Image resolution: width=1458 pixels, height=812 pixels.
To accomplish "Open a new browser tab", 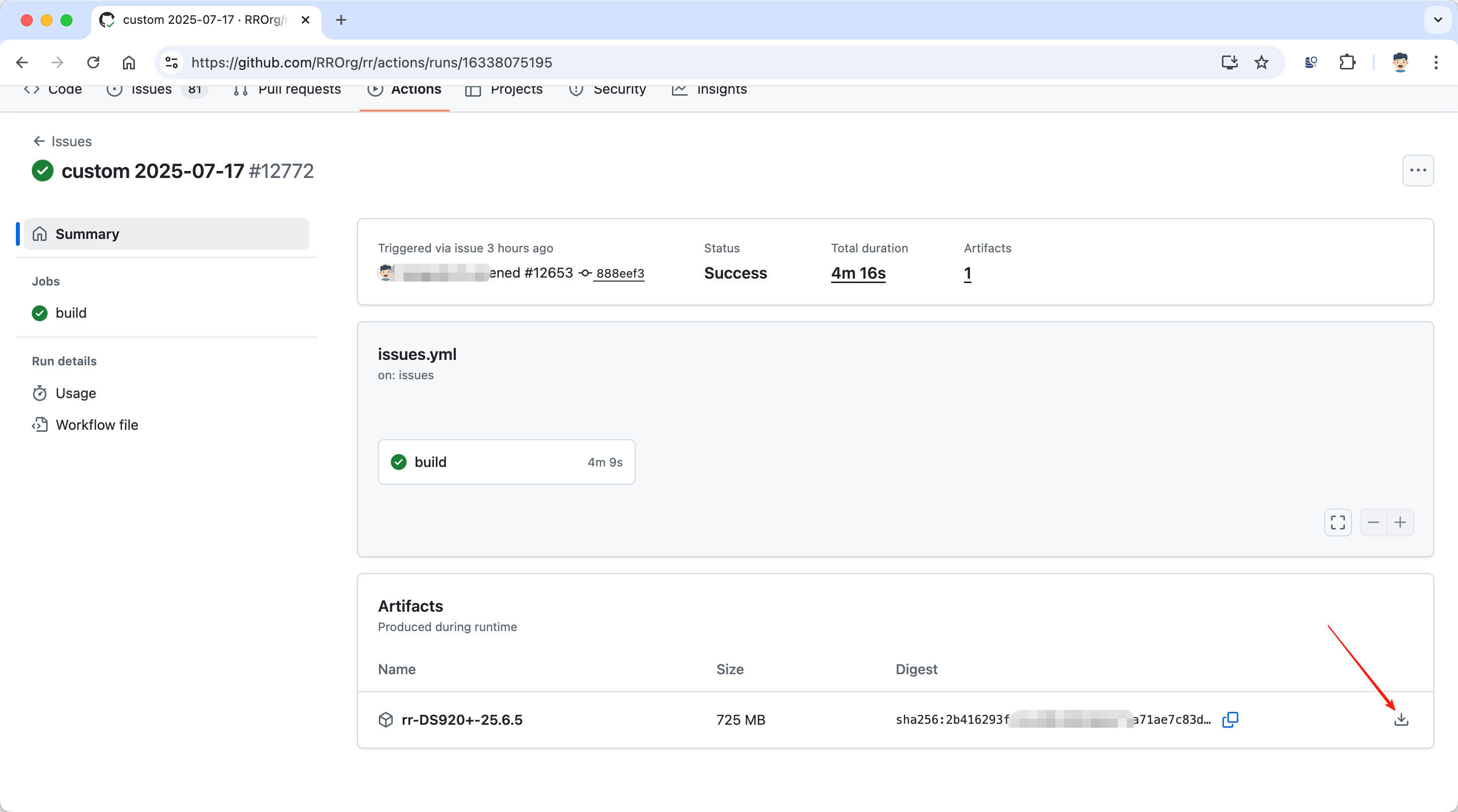I will pos(341,20).
